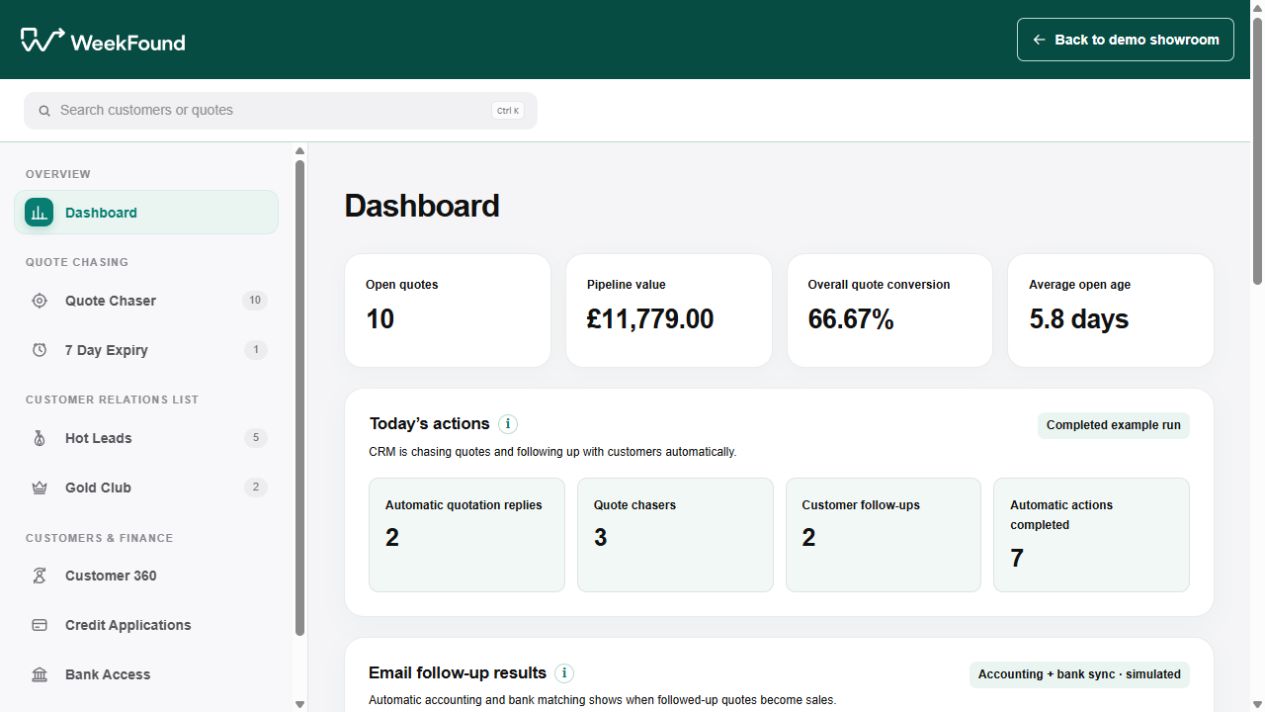Go to 7 Day Expiry page

(146, 350)
